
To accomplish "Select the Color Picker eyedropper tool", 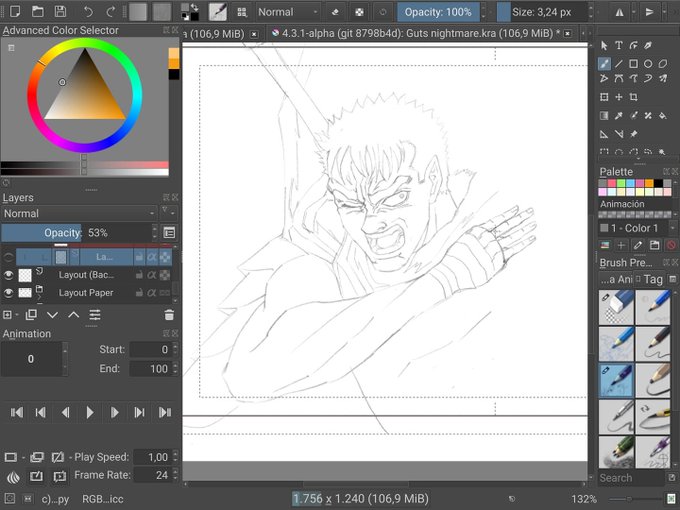I will pos(619,116).
